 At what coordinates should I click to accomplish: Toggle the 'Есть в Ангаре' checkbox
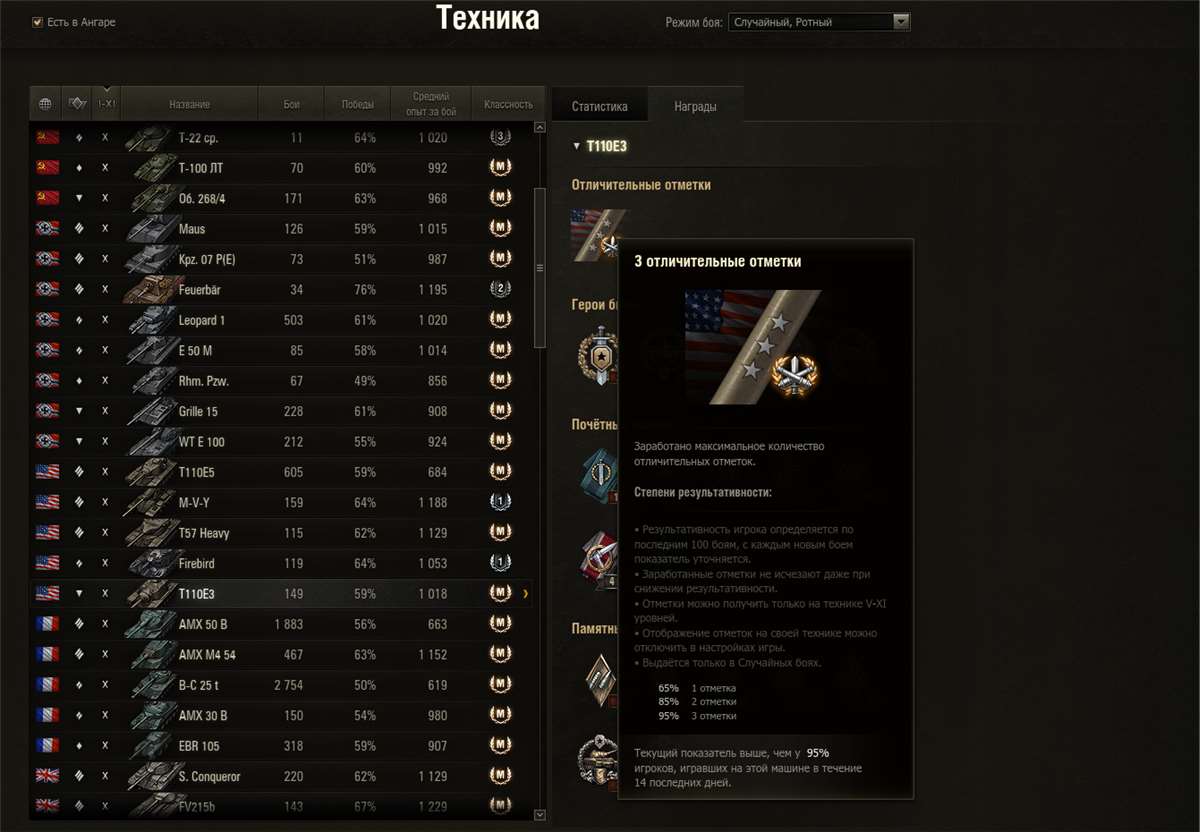pos(38,22)
